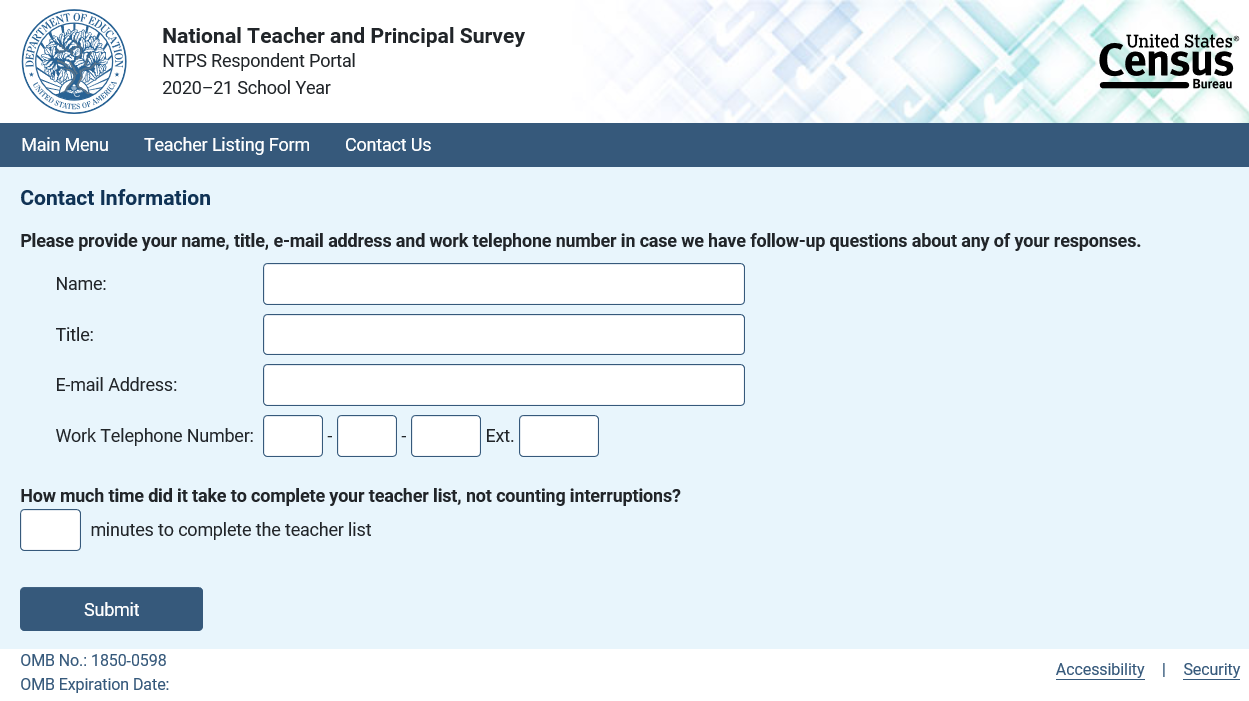1249x701 pixels.
Task: Open the Accessibility footer link
Action: [1100, 670]
